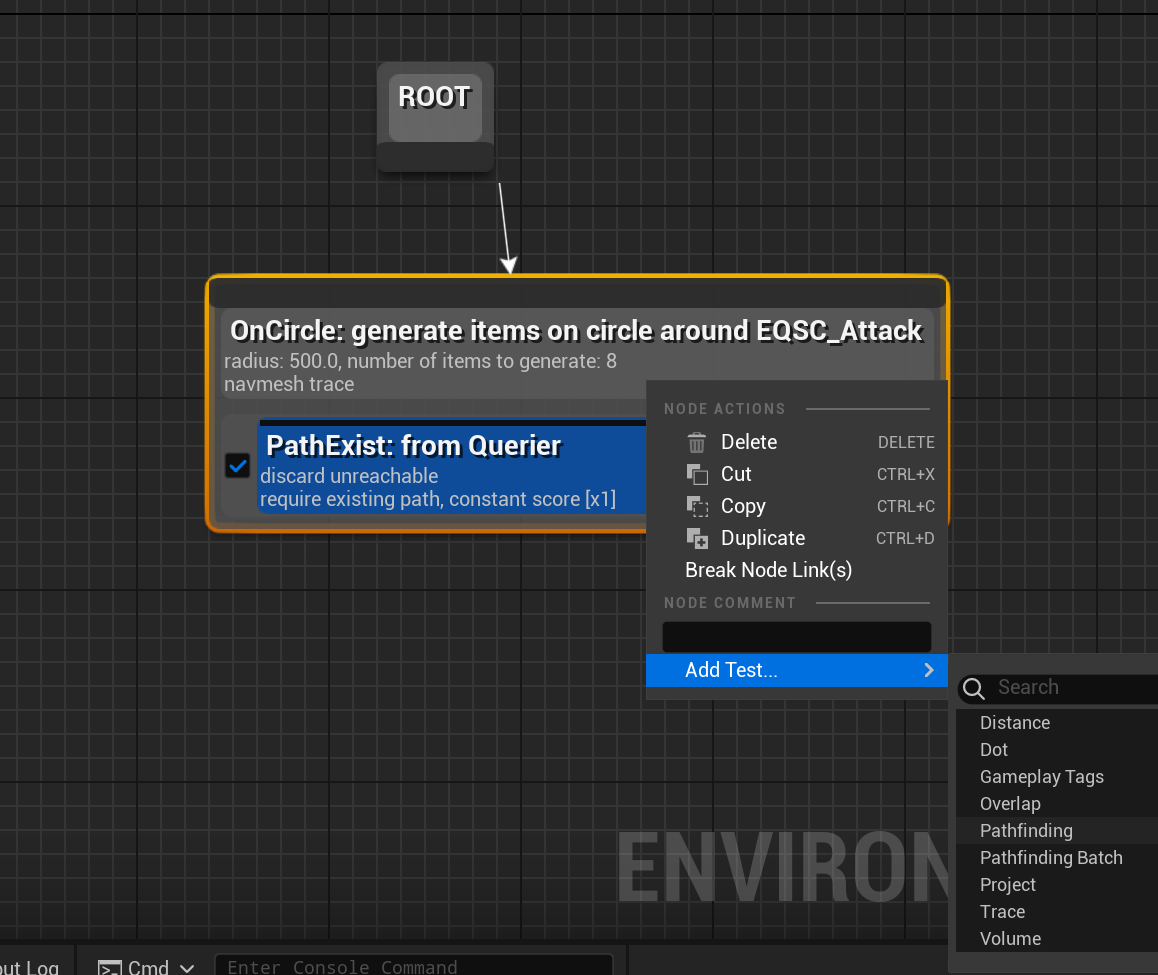This screenshot has width=1158, height=975.
Task: Choose Duplicate from the context menu
Action: [797, 538]
